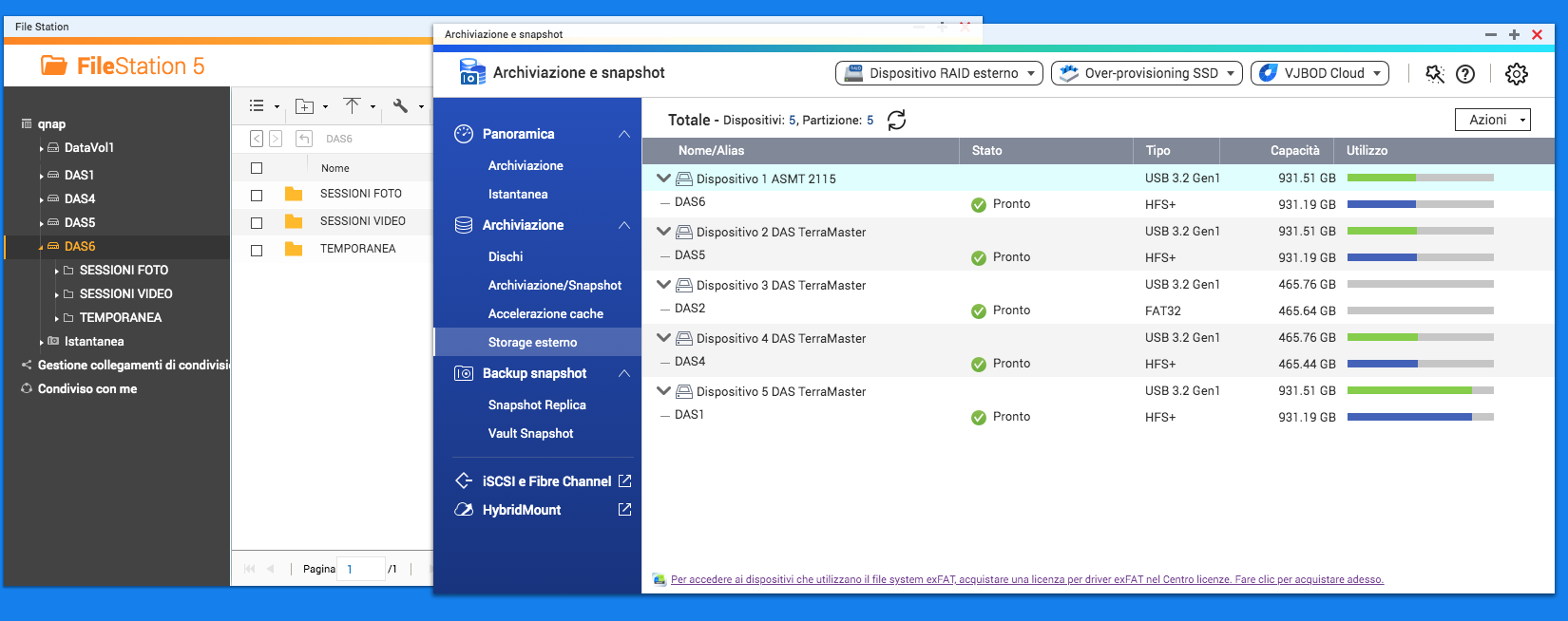The image size is (1568, 621).
Task: Open iSCSI e Fibre Channel external link
Action: coord(624,481)
